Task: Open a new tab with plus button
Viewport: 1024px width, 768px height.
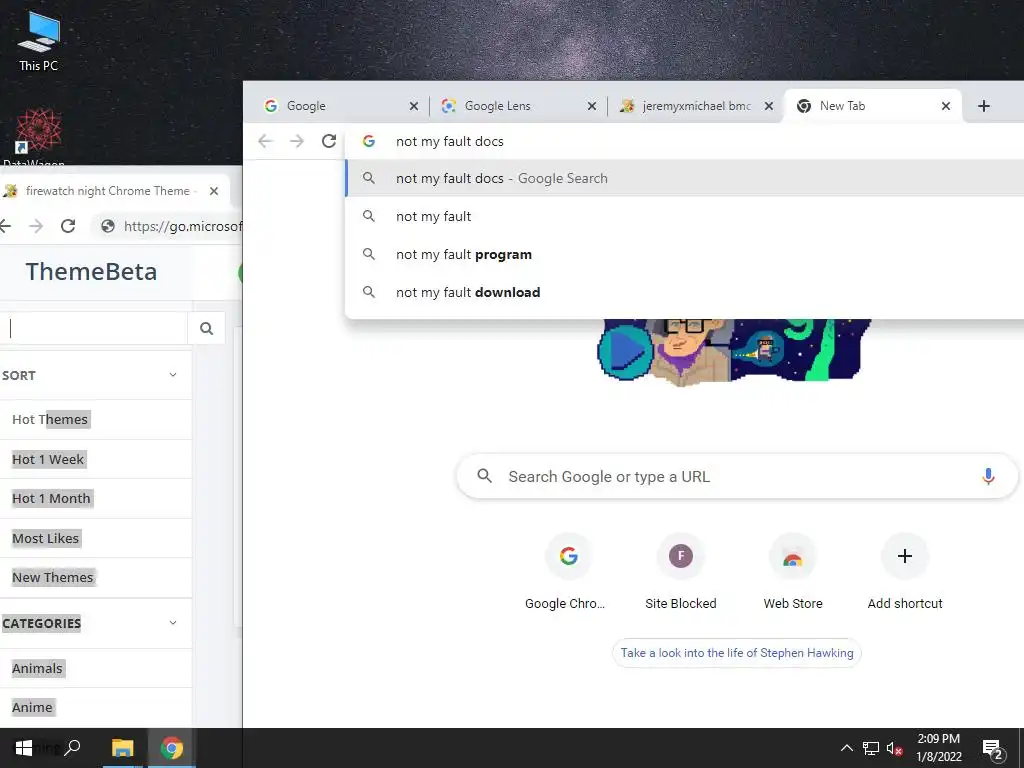Action: [984, 106]
